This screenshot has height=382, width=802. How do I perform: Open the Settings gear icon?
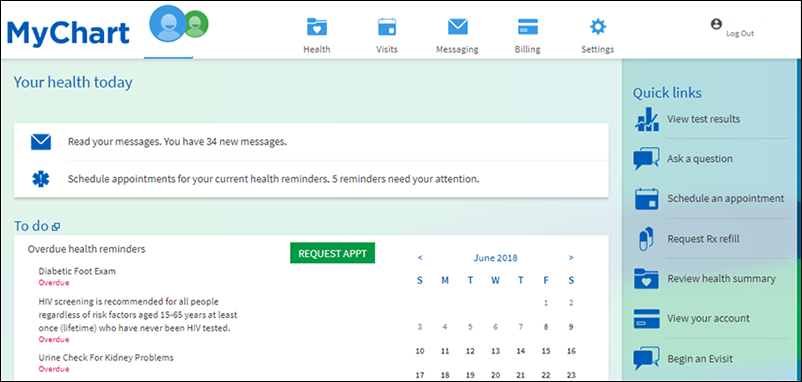pyautogui.click(x=597, y=27)
